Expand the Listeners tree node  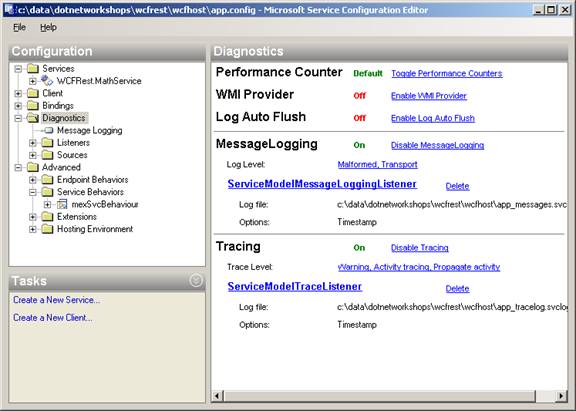[x=33, y=143]
